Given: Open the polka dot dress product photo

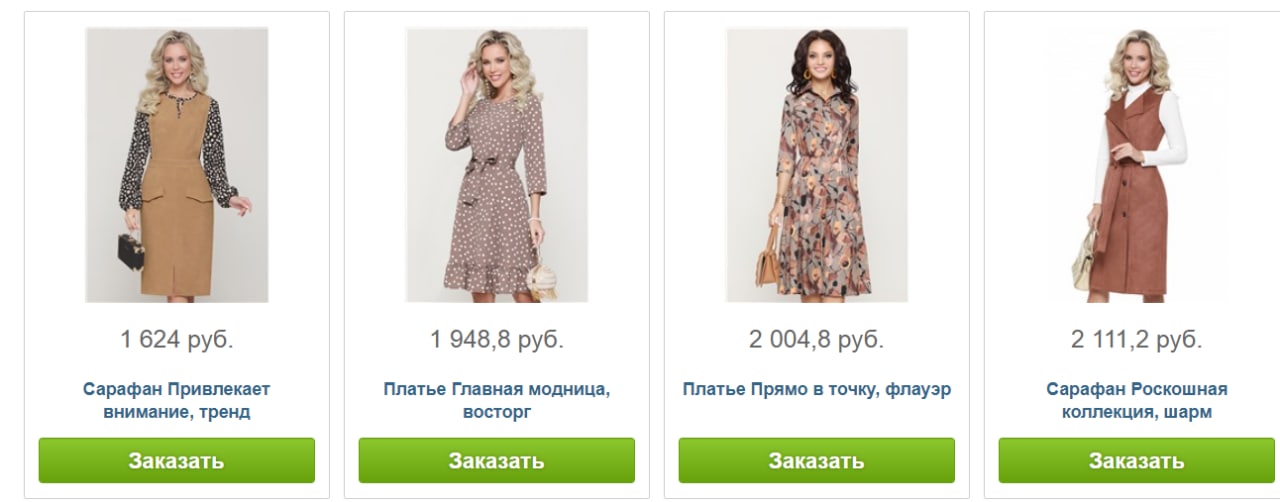Looking at the screenshot, I should pyautogui.click(x=497, y=165).
